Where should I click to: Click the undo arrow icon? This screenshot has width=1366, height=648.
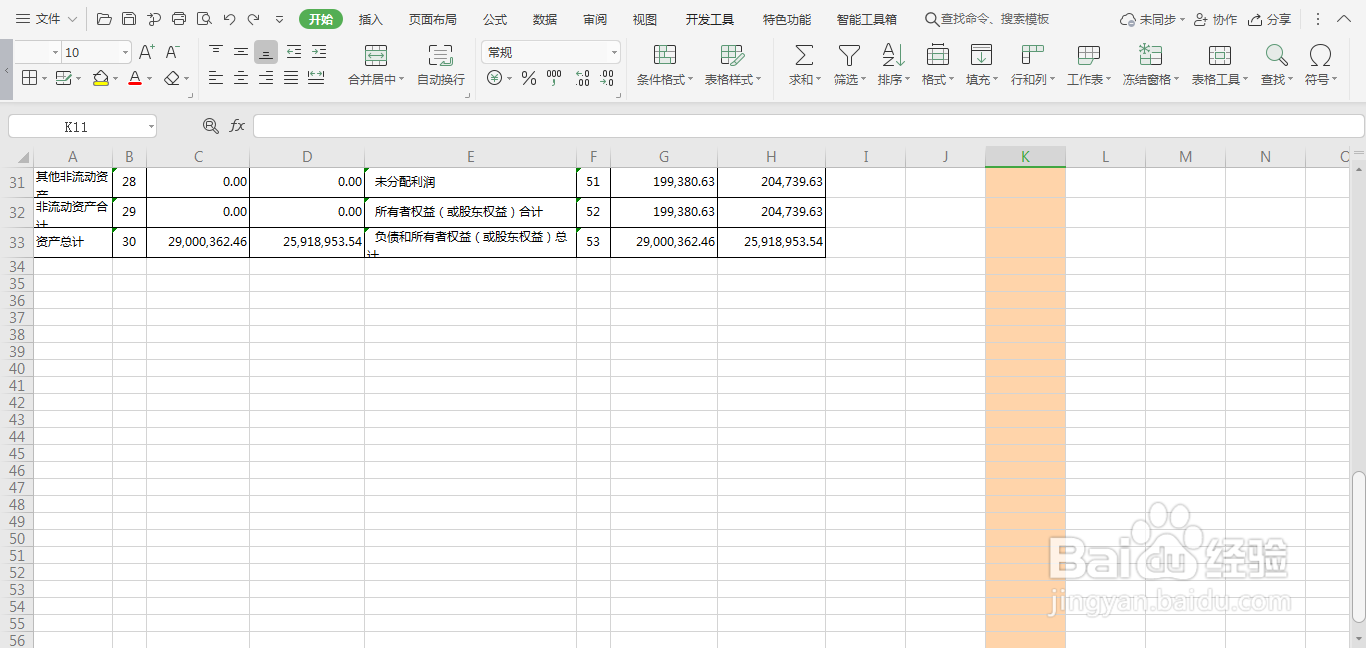pos(229,19)
